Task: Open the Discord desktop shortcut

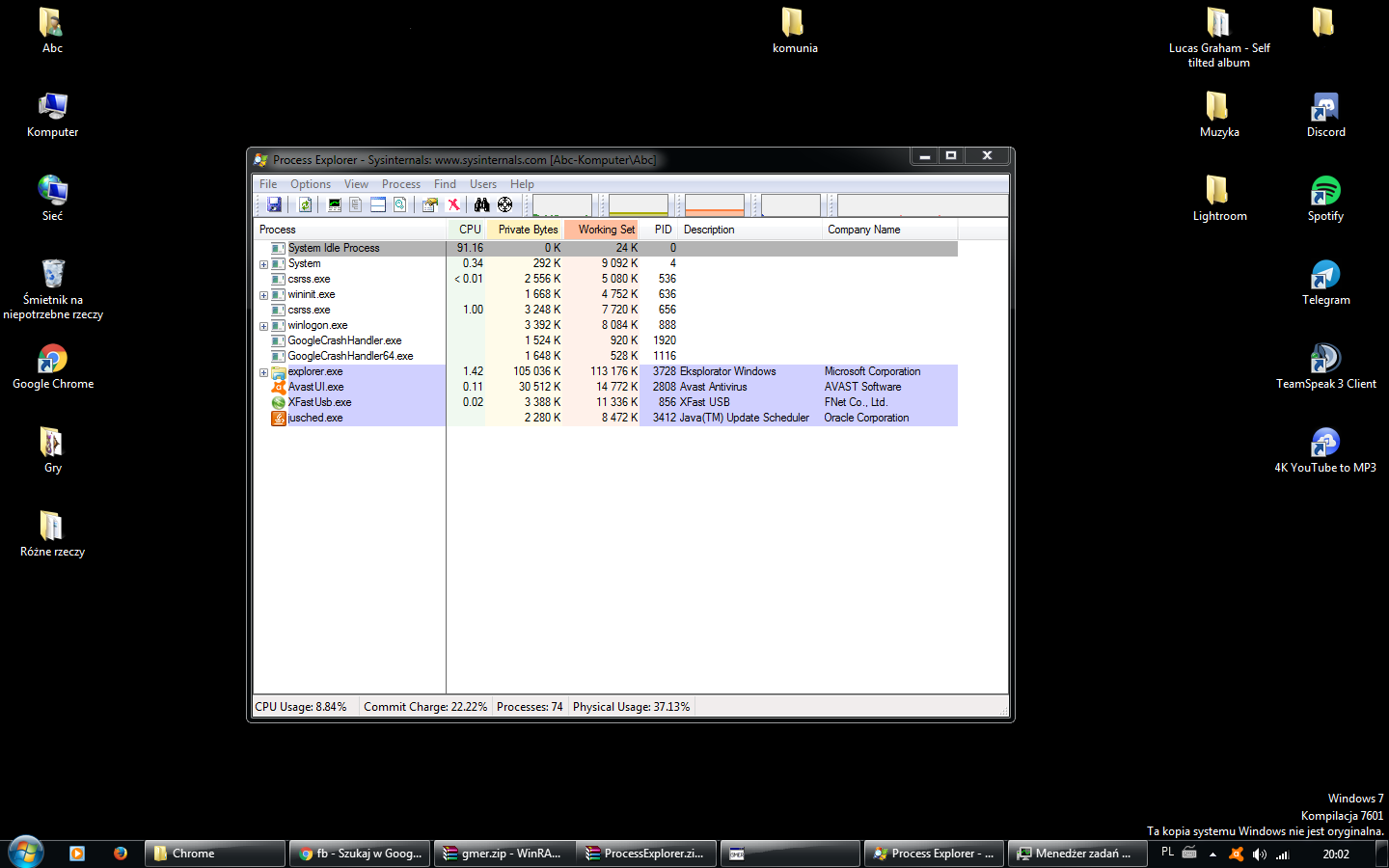Action: pyautogui.click(x=1326, y=115)
